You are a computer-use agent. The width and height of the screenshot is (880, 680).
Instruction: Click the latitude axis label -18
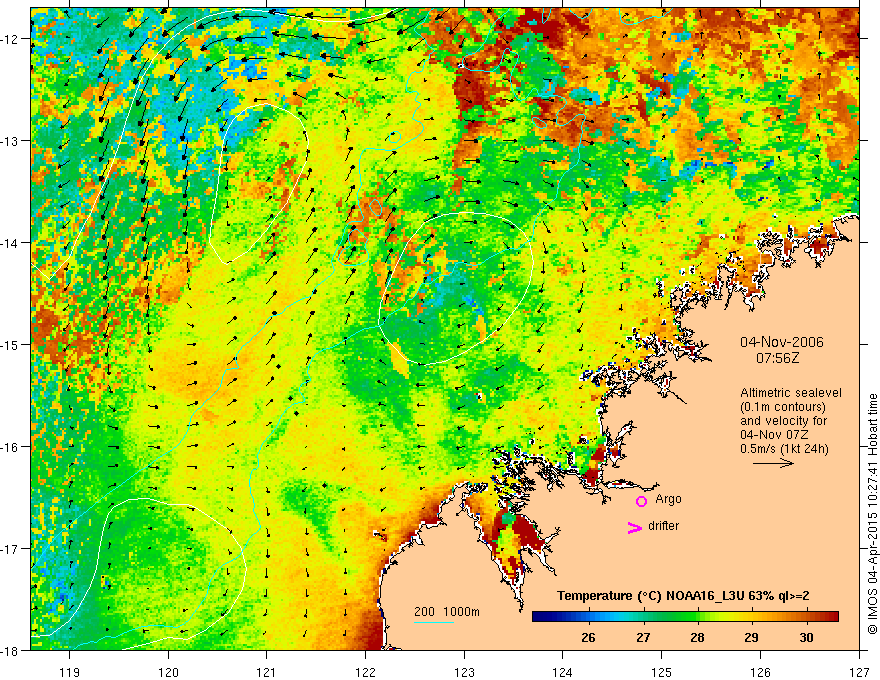[11, 650]
